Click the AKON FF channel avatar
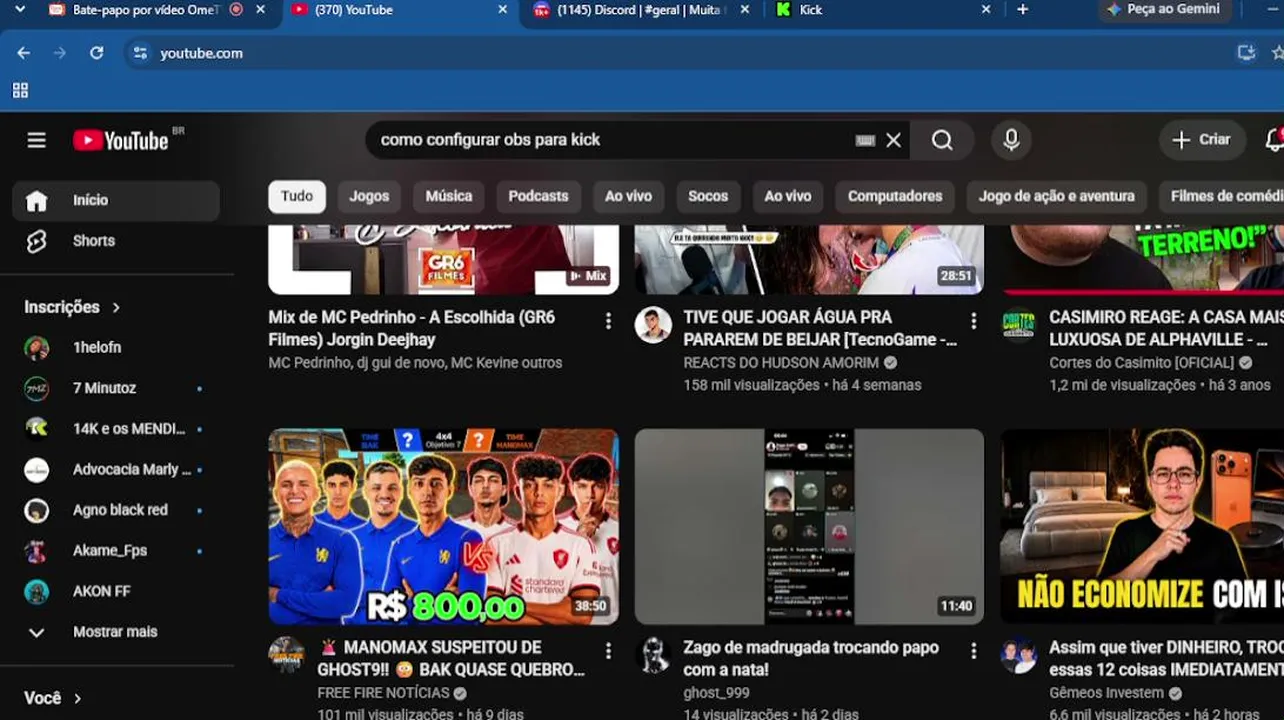 pyautogui.click(x=37, y=591)
